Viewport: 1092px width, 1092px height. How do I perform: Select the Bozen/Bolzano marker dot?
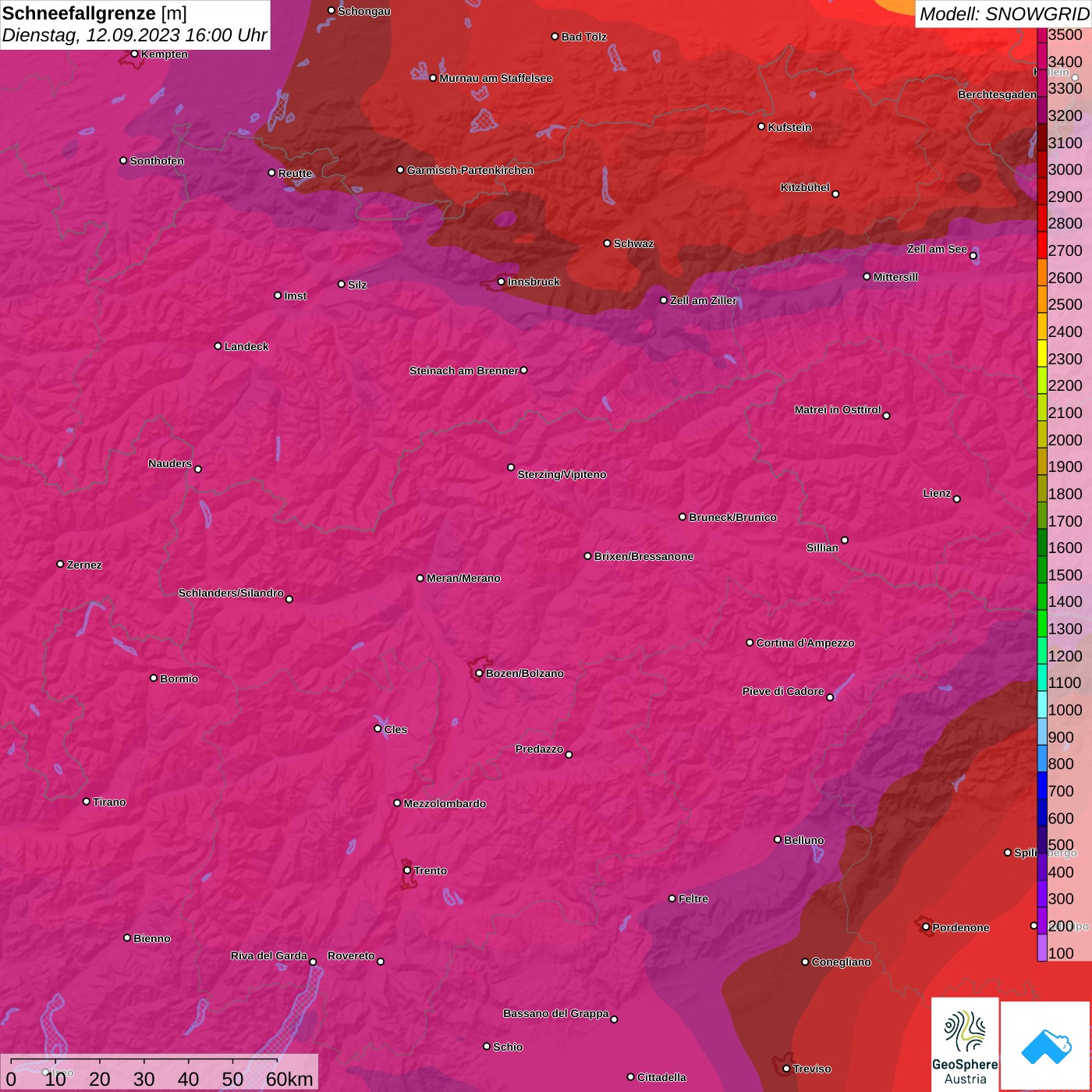[x=479, y=673]
